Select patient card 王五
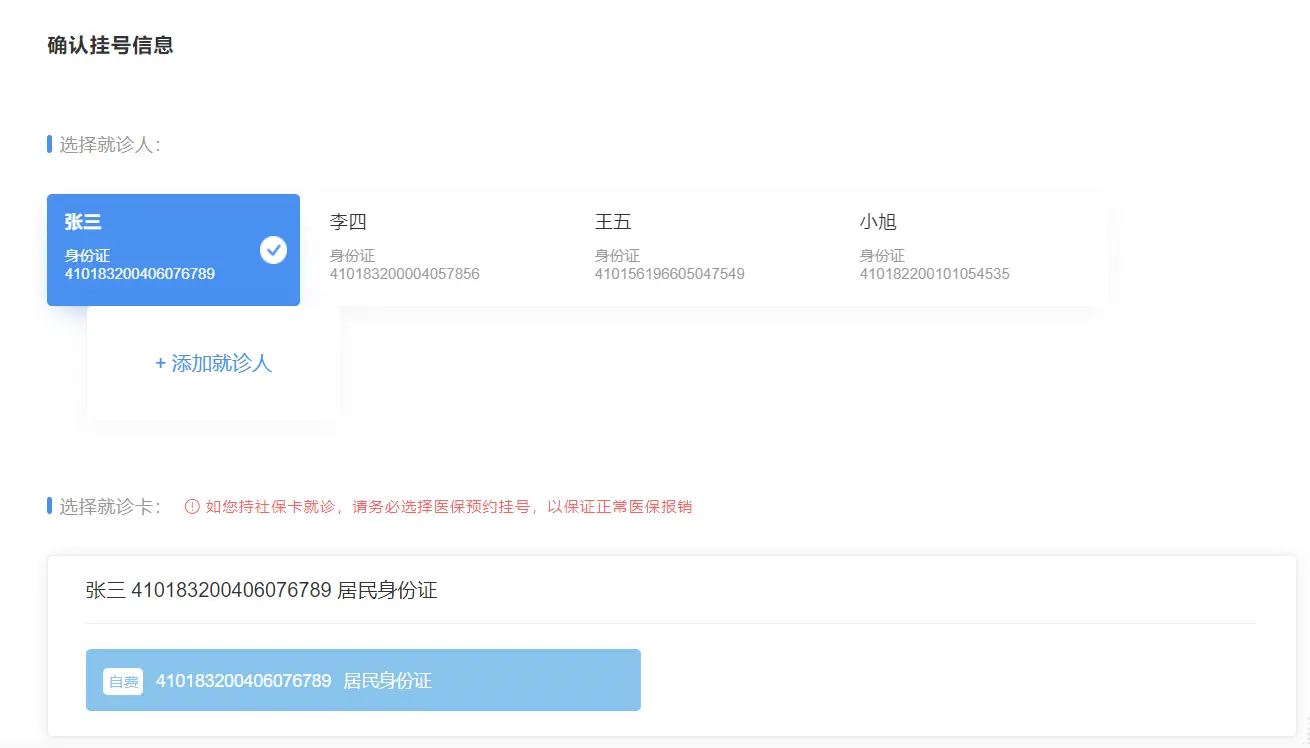Viewport: 1310px width, 748px height. [x=703, y=250]
